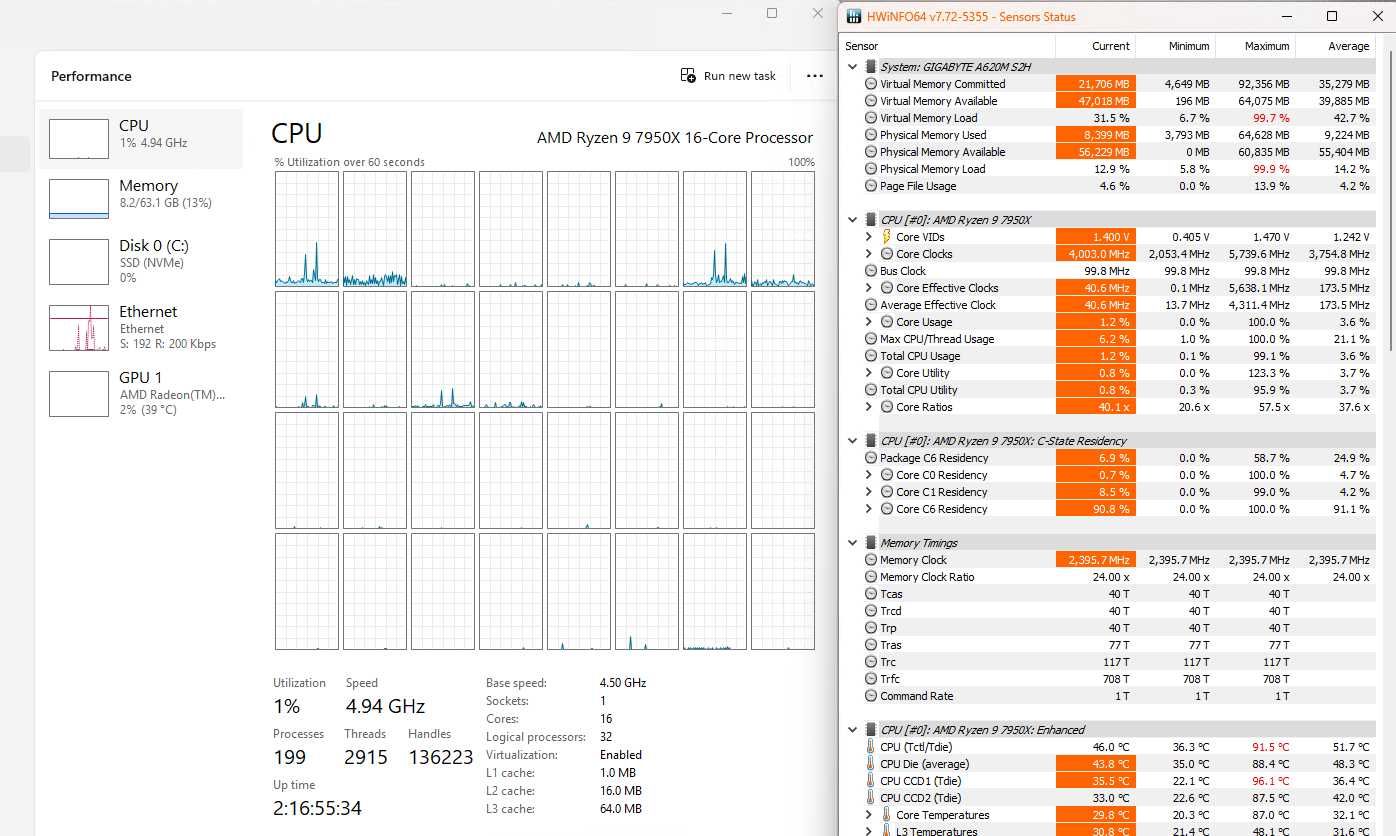The image size is (1396, 836).
Task: Expand the Core C6 Residency row
Action: coord(869,509)
